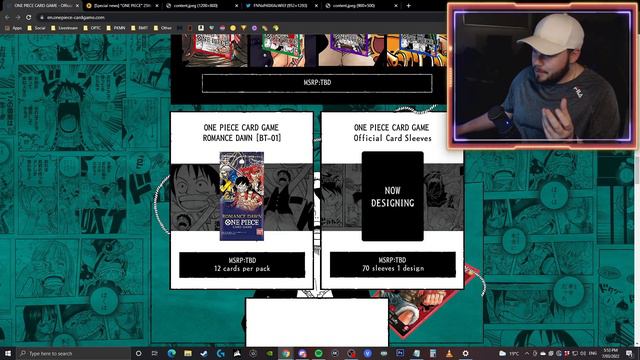The height and width of the screenshot is (360, 640).
Task: Close the Twitter image tab
Action: pos(316,6)
